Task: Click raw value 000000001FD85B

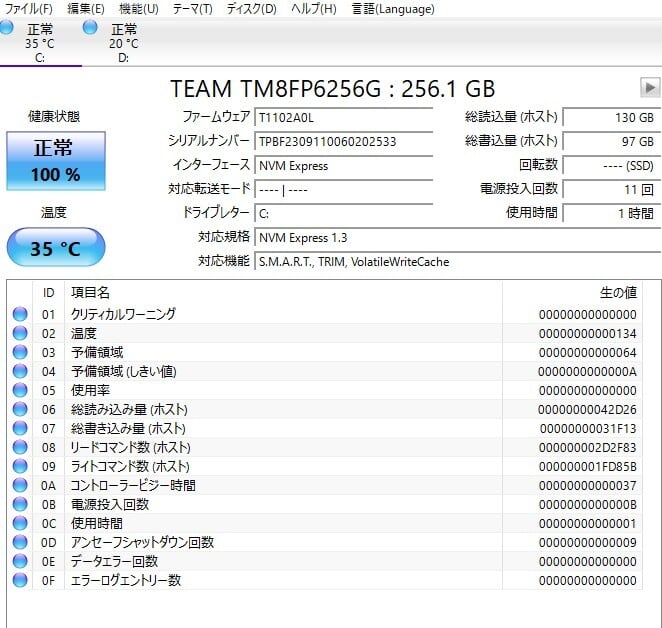Action: pos(588,467)
